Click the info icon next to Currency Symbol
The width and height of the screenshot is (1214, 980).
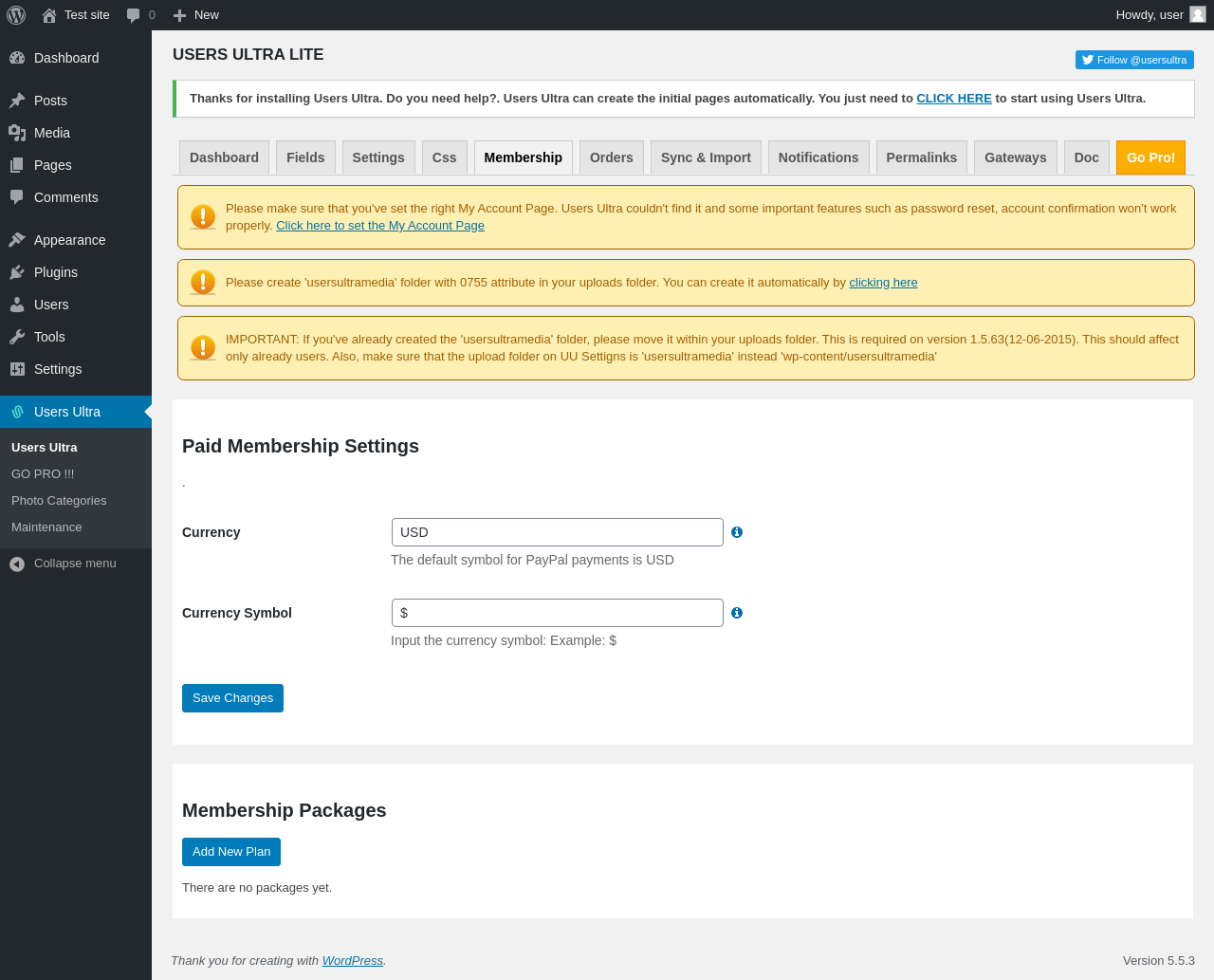pyautogui.click(x=737, y=613)
